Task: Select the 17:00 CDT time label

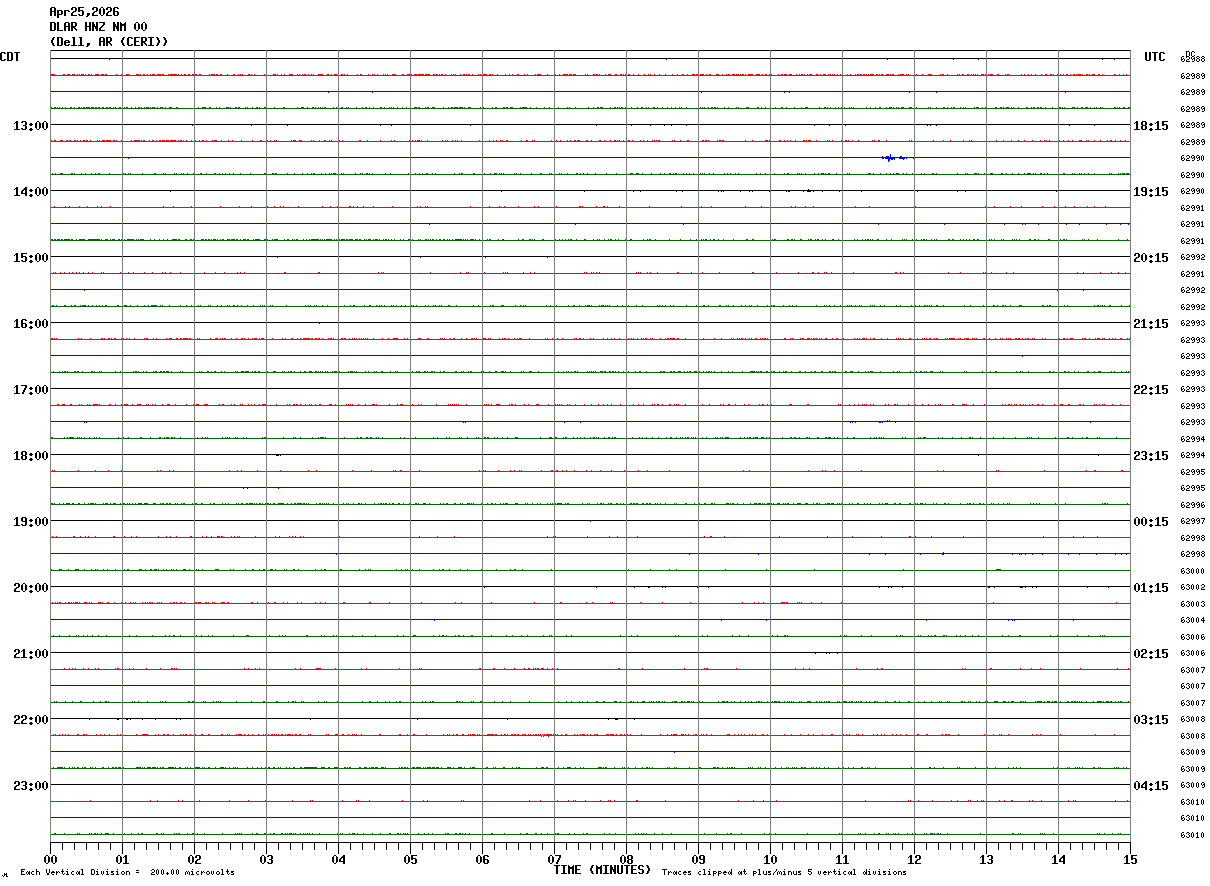Action: [31, 389]
